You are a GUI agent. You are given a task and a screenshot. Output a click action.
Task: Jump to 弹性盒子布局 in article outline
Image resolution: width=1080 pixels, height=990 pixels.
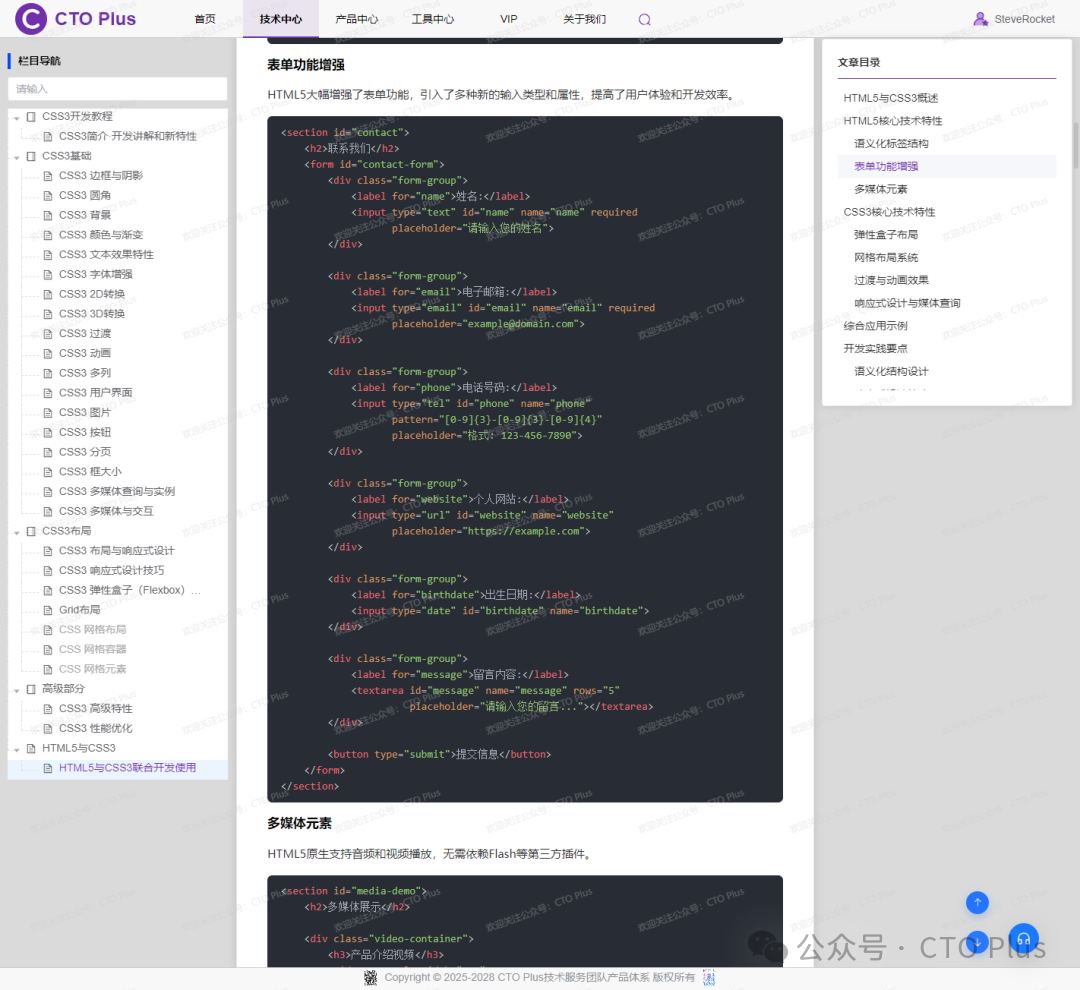(886, 234)
